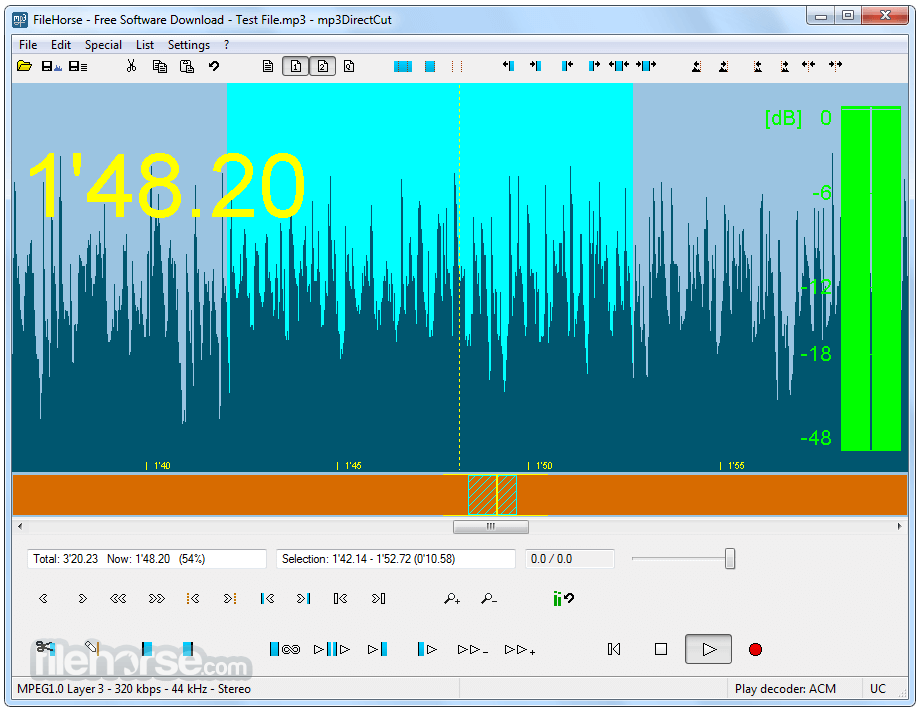Click the Total and Now time field
The image size is (920, 711).
pos(147,559)
